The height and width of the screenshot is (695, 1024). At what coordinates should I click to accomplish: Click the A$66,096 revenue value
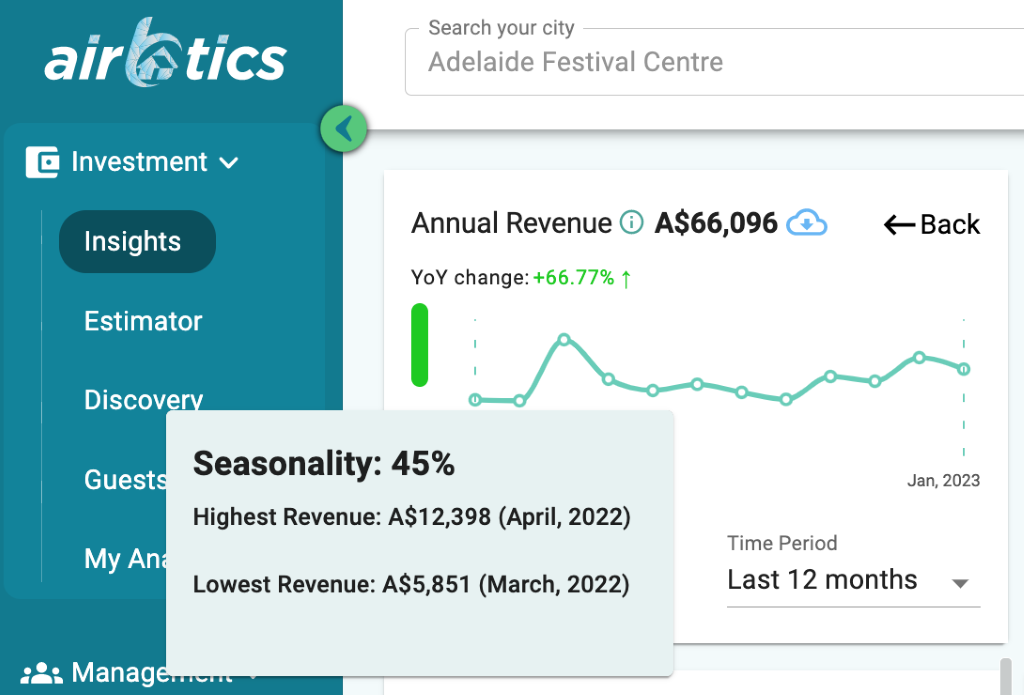click(x=716, y=223)
